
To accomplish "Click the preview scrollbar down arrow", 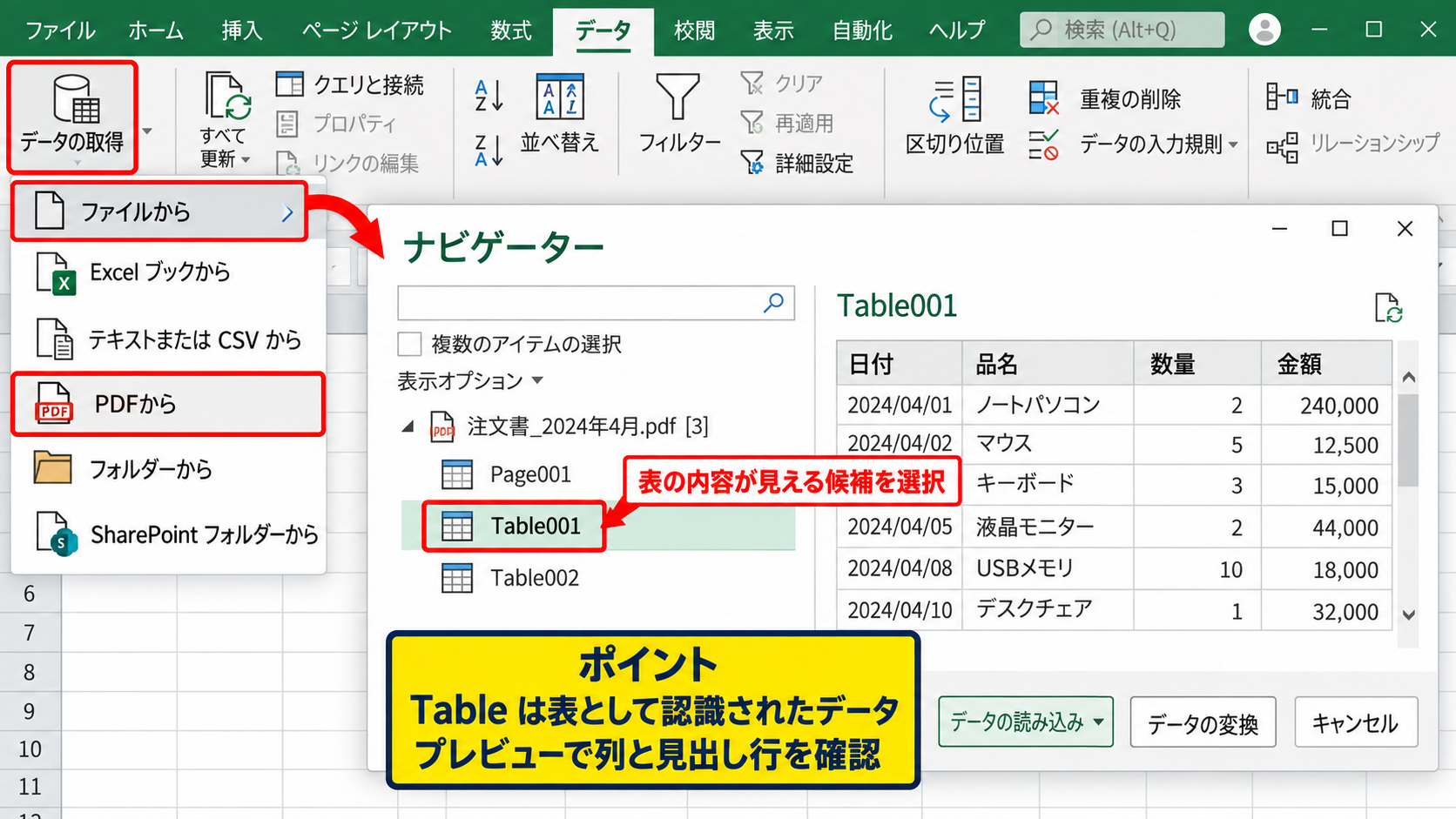I will coord(1408,614).
